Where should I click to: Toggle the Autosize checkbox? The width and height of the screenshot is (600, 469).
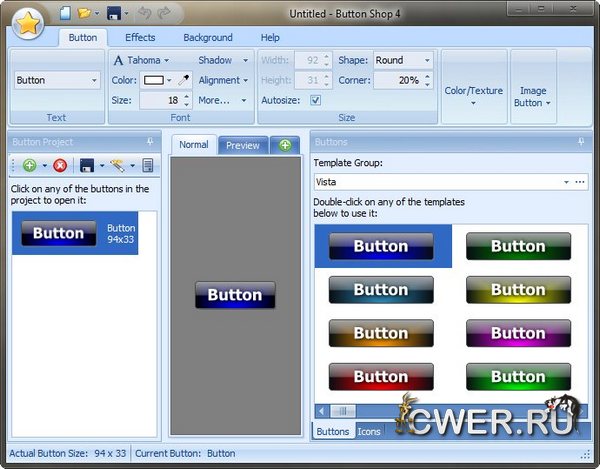coord(316,100)
